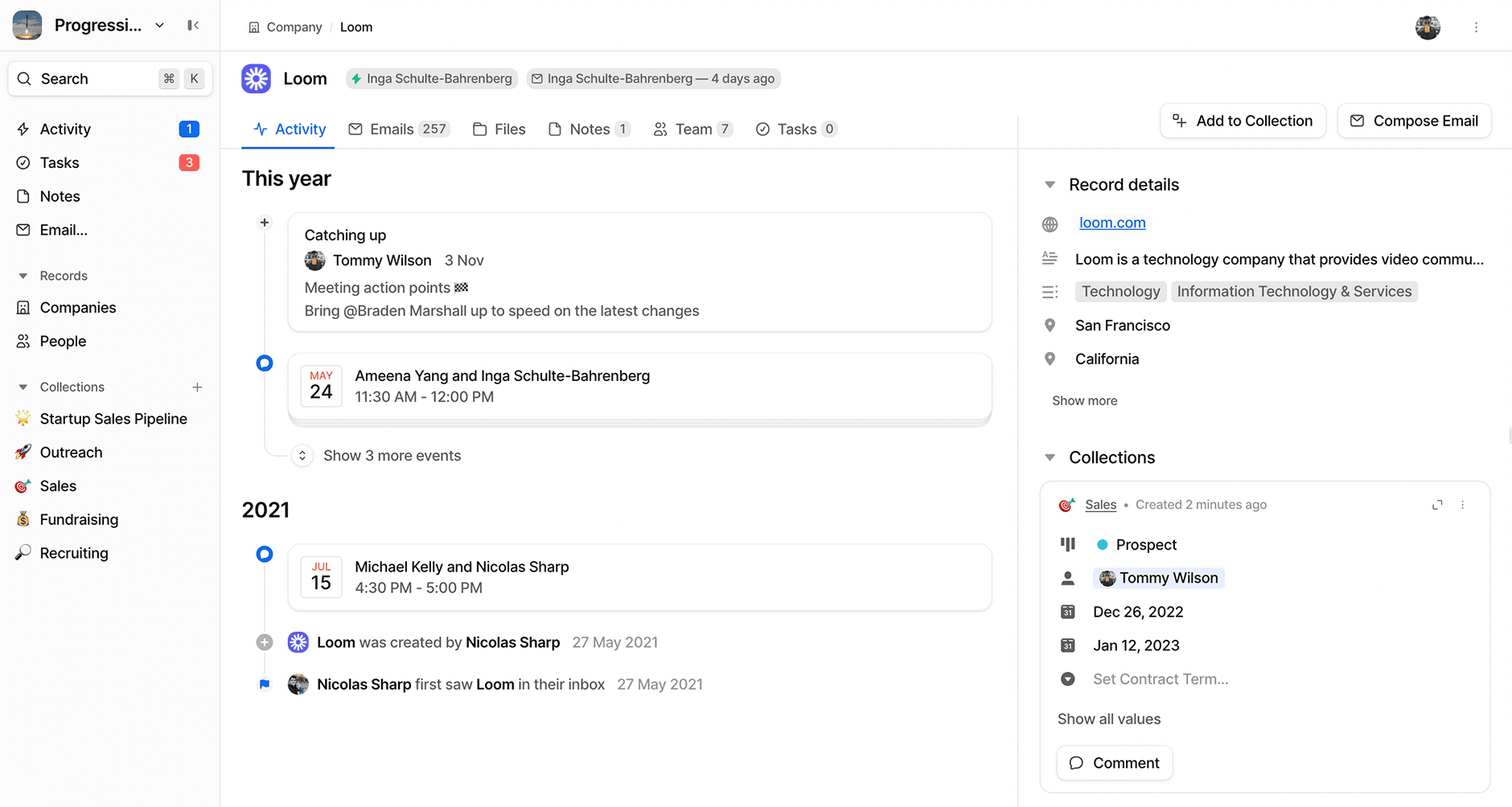Click the Inga Schulte-Bahrenberg strongest connection tag
The image size is (1512, 807).
[x=432, y=79]
